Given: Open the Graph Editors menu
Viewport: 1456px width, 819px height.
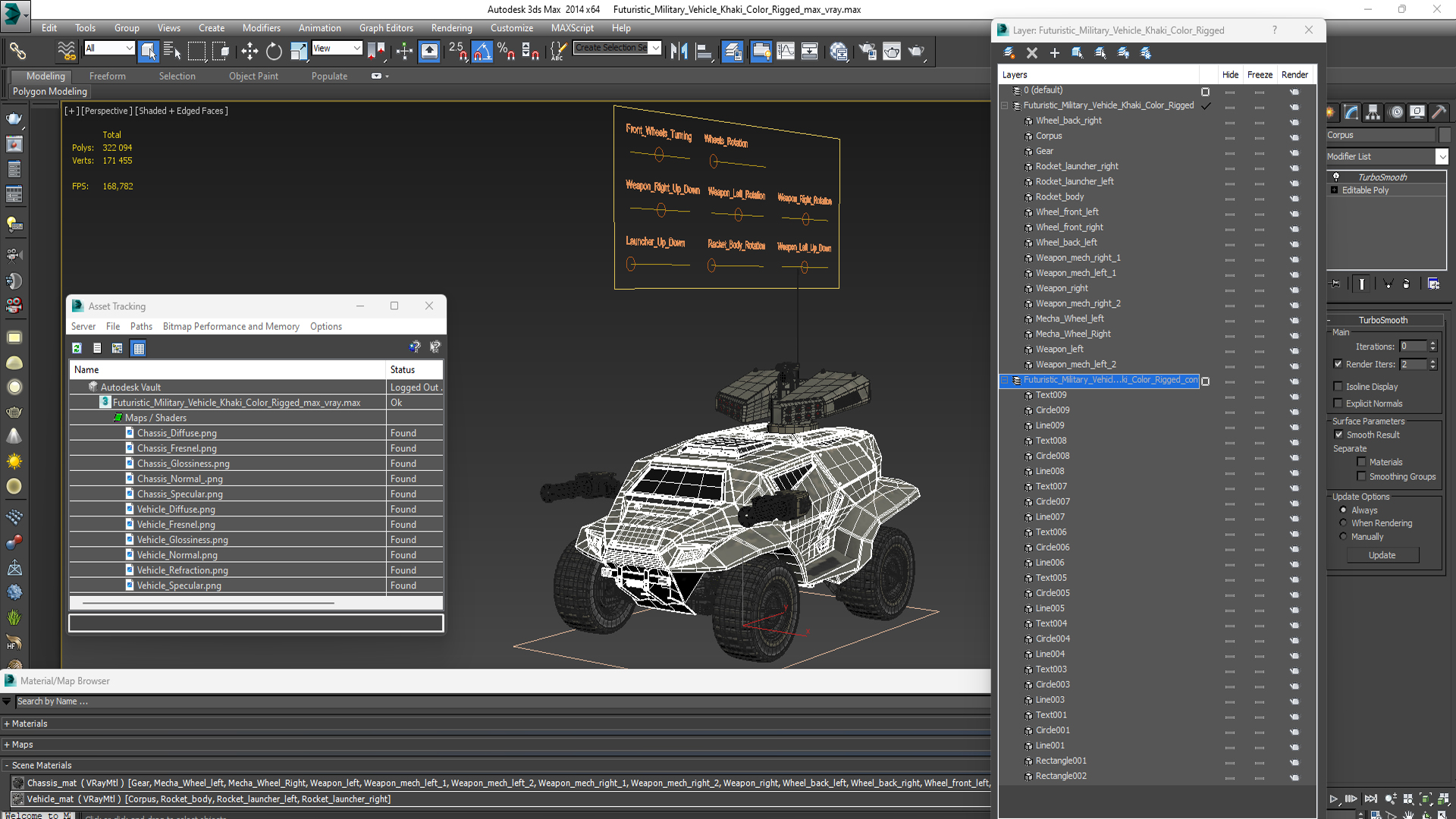Looking at the screenshot, I should tap(386, 28).
